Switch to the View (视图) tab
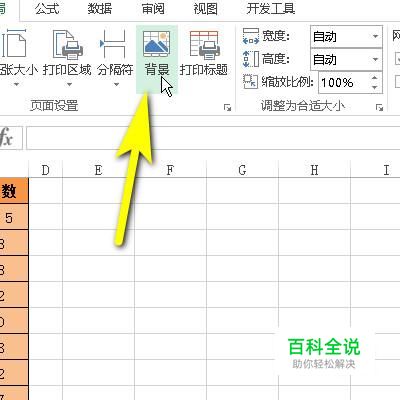The height and width of the screenshot is (400, 400). pos(206,9)
